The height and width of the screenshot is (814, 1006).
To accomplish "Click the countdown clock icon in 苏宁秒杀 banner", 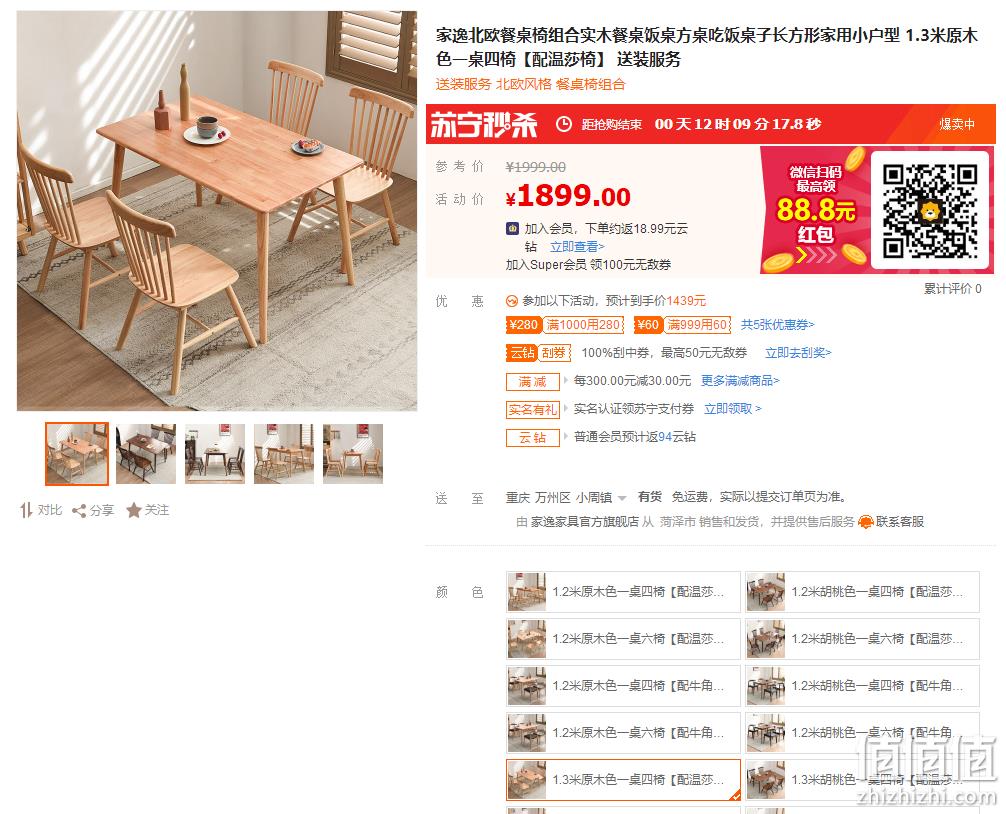I will pyautogui.click(x=563, y=124).
